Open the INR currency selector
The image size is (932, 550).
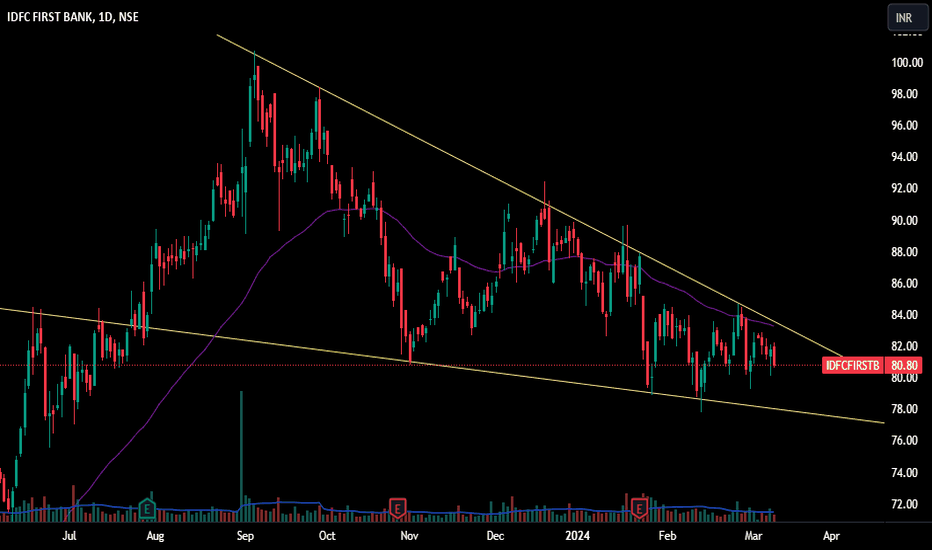click(906, 17)
